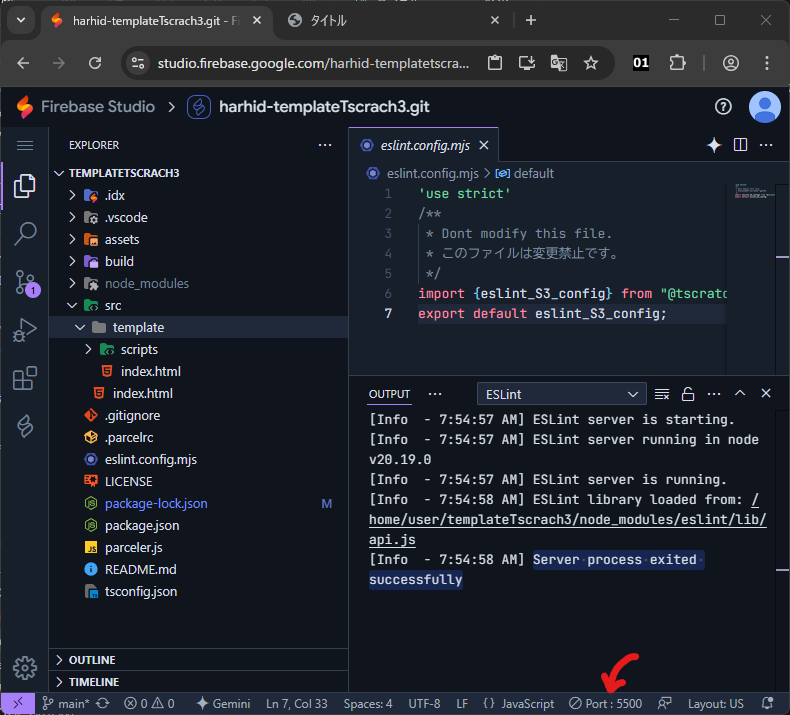Select the ESLint output channel dropdown
Screen dimensions: 790x715
click(561, 394)
